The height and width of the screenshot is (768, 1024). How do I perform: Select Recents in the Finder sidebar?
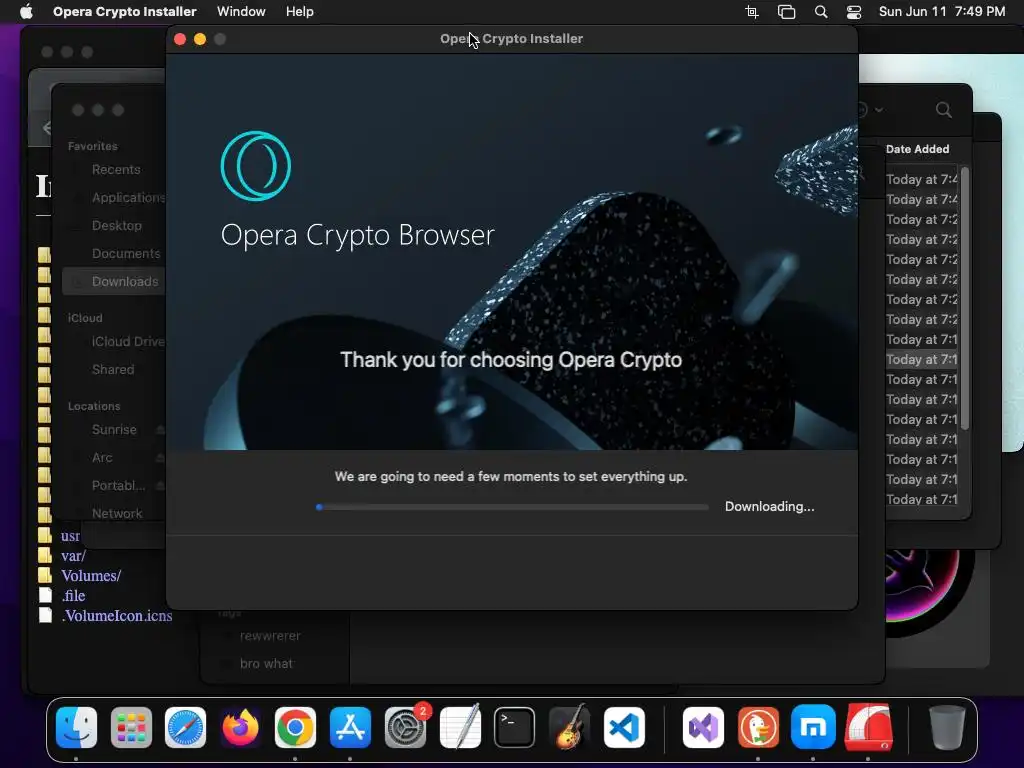(116, 170)
